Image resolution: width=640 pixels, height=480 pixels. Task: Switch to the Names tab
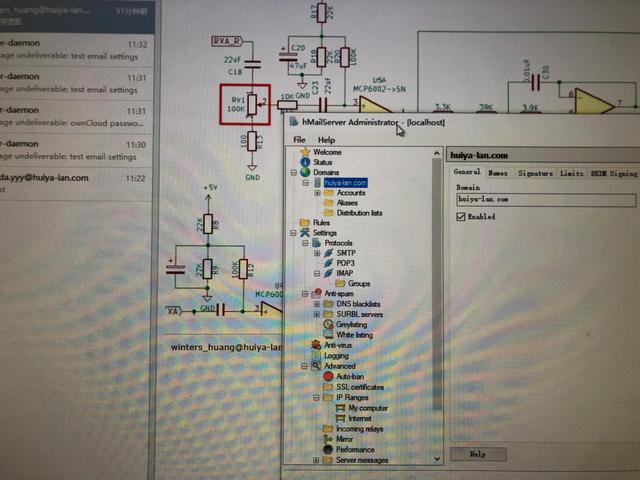click(x=498, y=173)
